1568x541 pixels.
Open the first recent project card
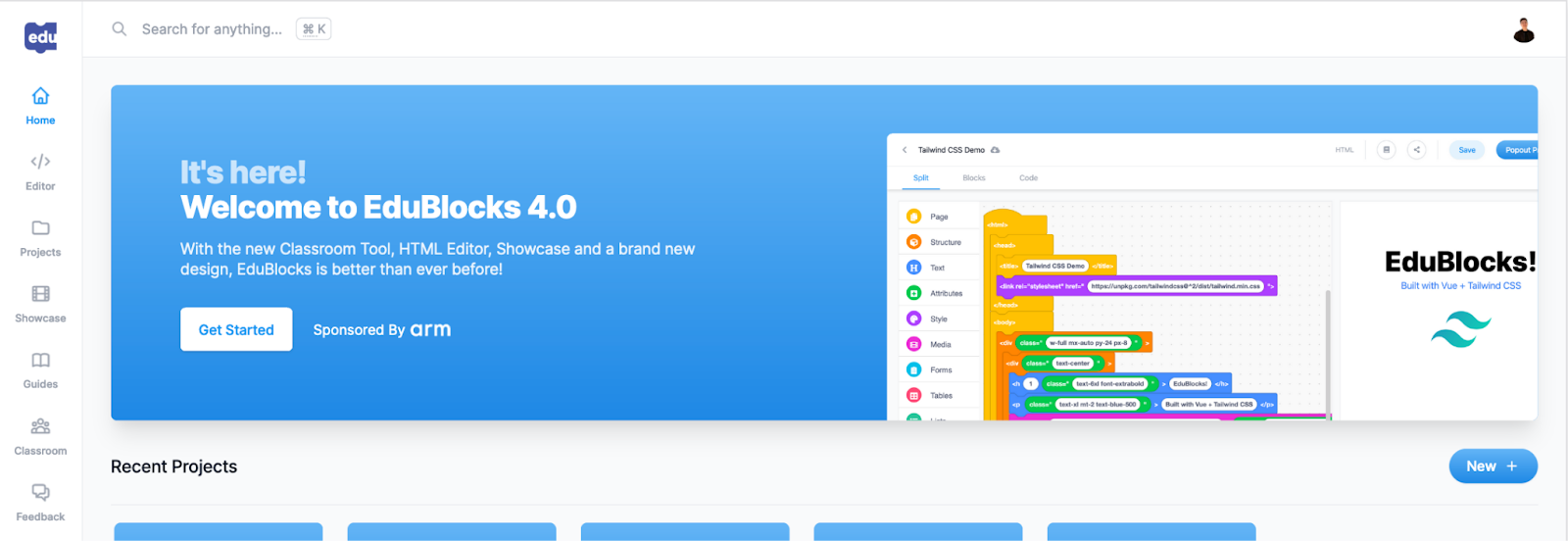219,531
